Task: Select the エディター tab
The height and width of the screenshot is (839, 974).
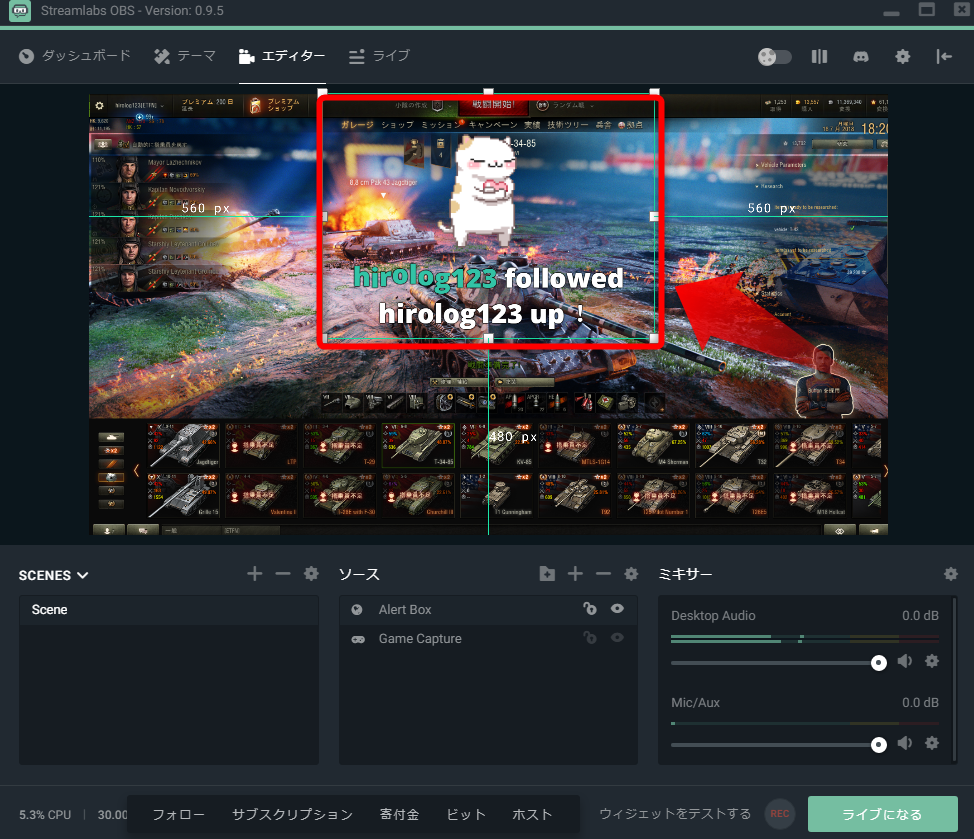Action: [282, 56]
